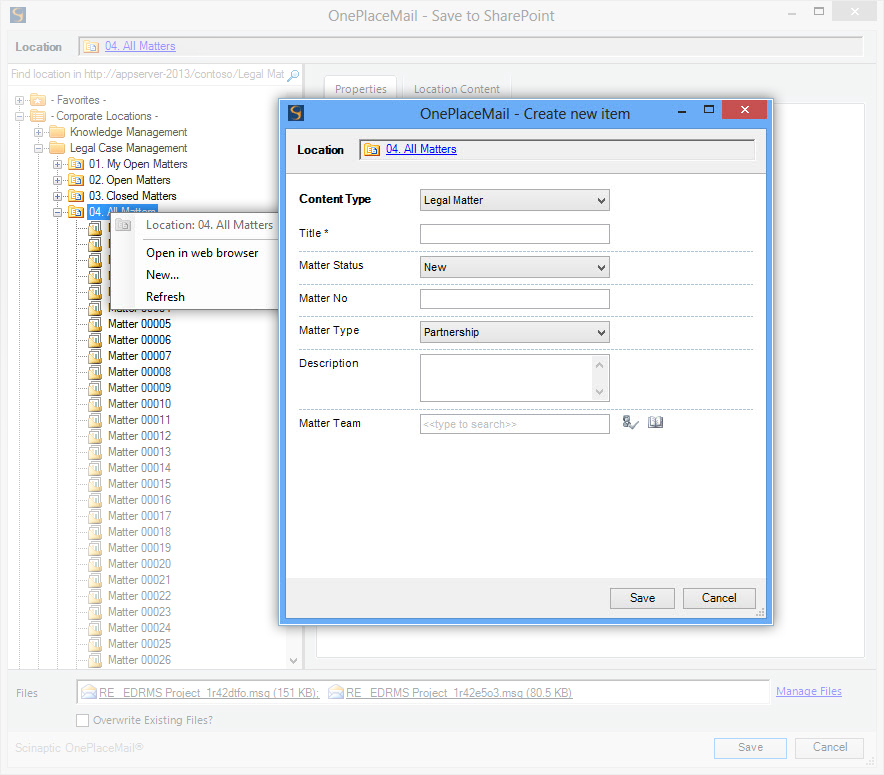Click the document set icon for Matter 00020
The image size is (884, 775).
95,564
